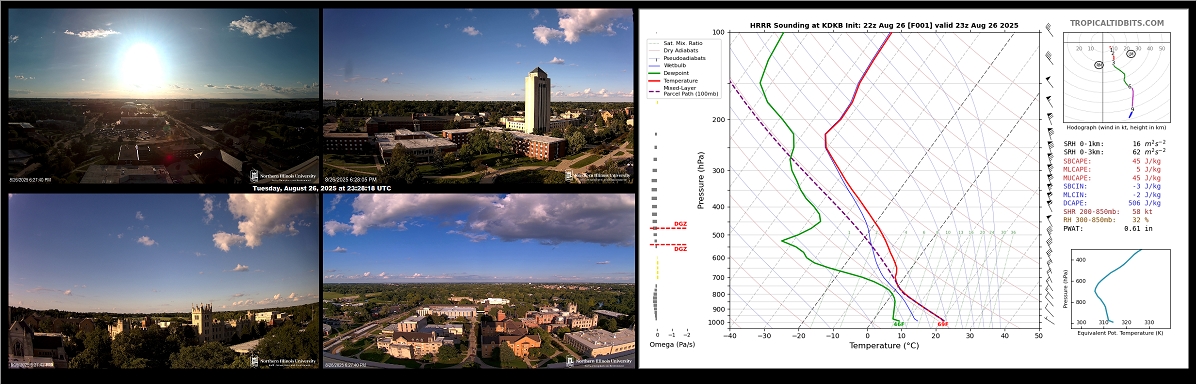Click the NIU logo in the bottom-right webcam
This screenshot has height=385, width=1197.
click(599, 361)
